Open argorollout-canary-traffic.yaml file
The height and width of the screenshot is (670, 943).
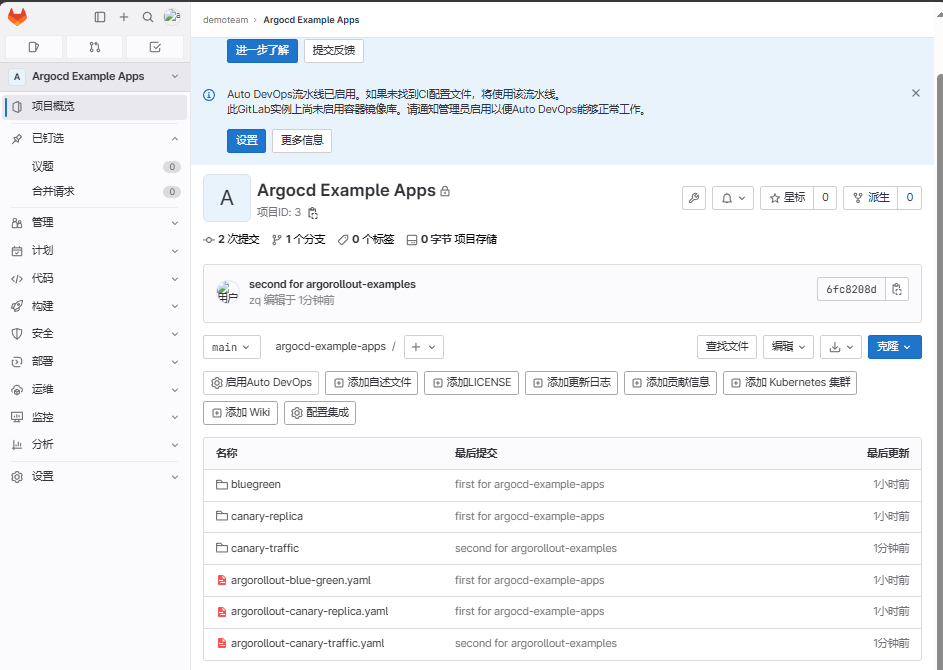(307, 643)
